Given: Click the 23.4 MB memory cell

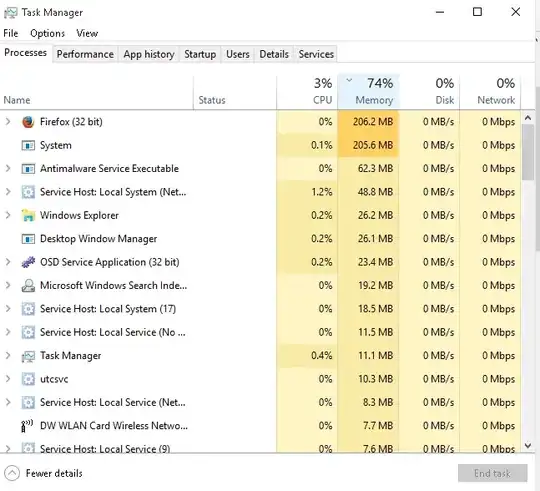Looking at the screenshot, I should pyautogui.click(x=368, y=262).
